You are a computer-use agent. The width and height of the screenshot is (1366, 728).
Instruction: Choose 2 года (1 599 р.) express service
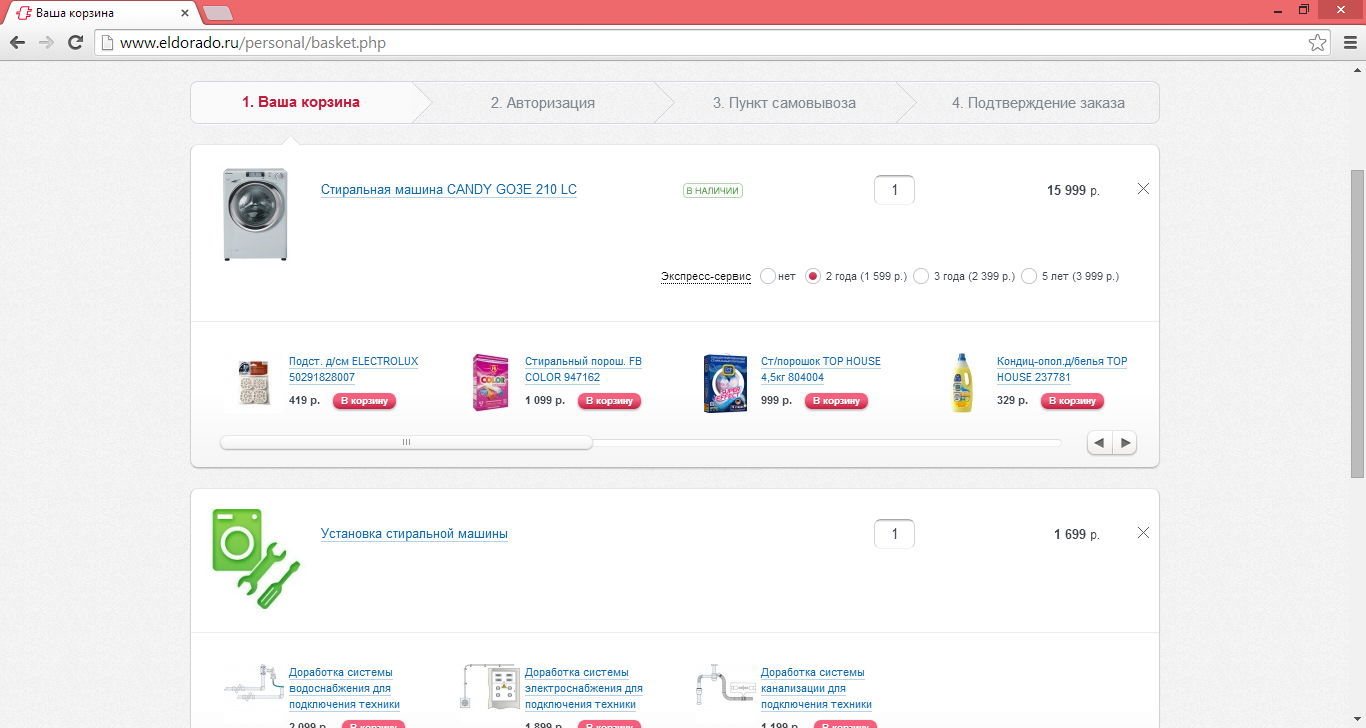point(813,276)
